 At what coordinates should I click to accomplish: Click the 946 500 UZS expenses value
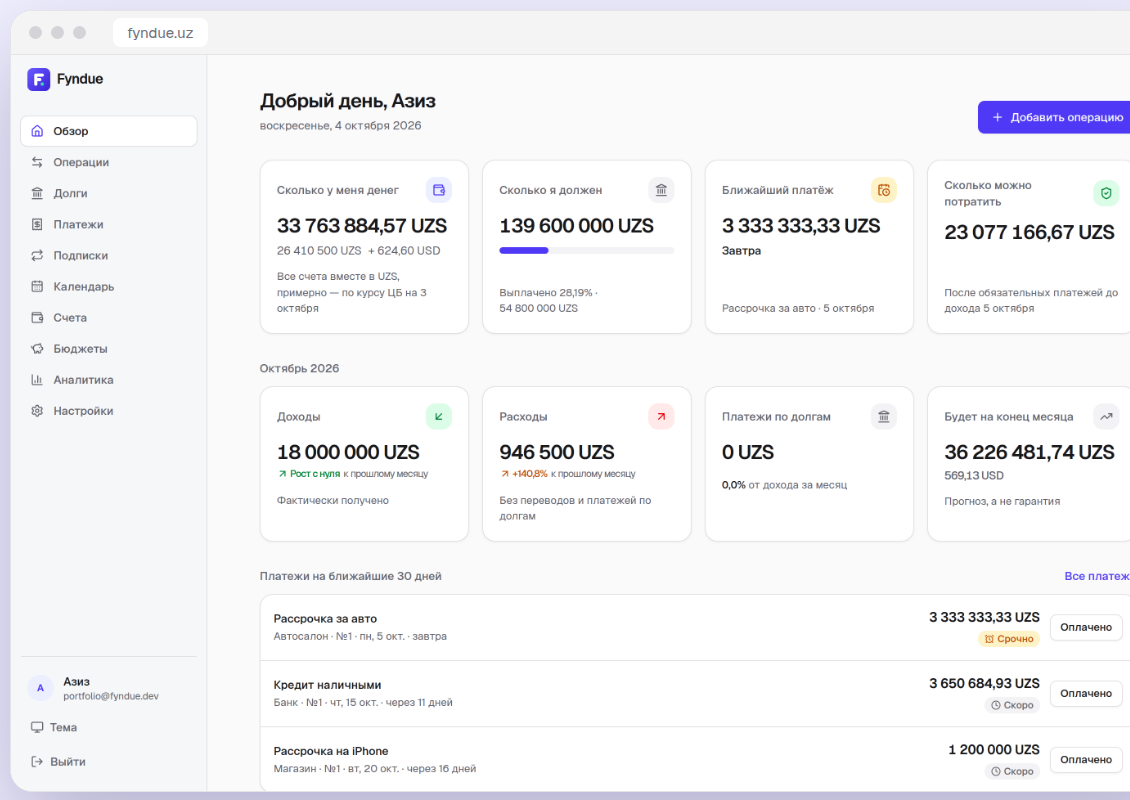tap(557, 453)
